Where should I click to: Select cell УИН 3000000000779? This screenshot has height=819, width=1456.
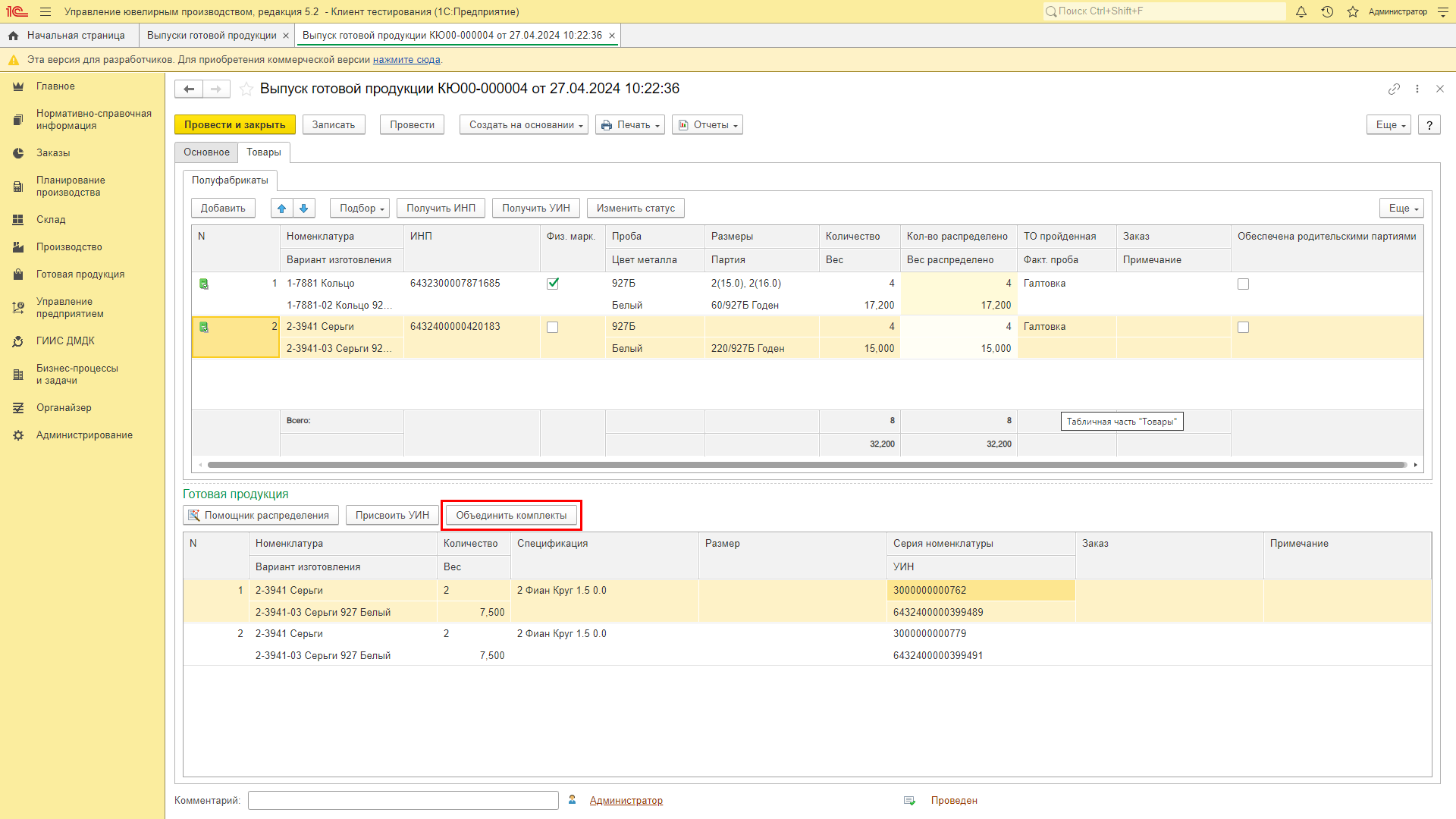click(981, 634)
